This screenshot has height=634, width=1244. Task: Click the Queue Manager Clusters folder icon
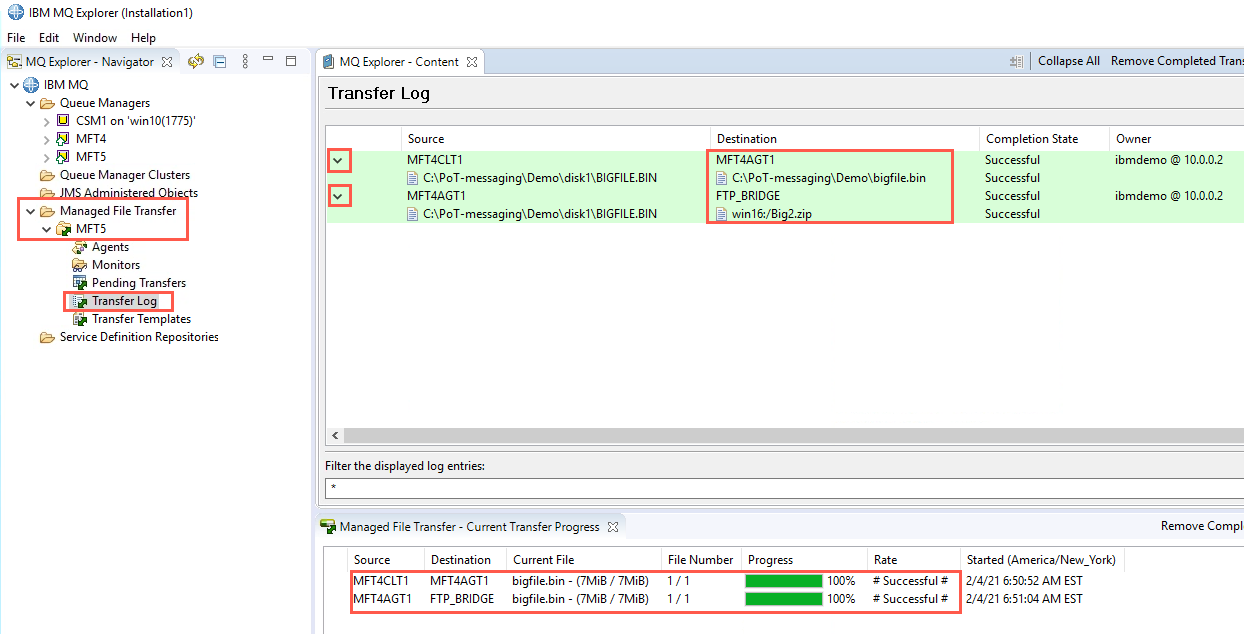tap(47, 175)
